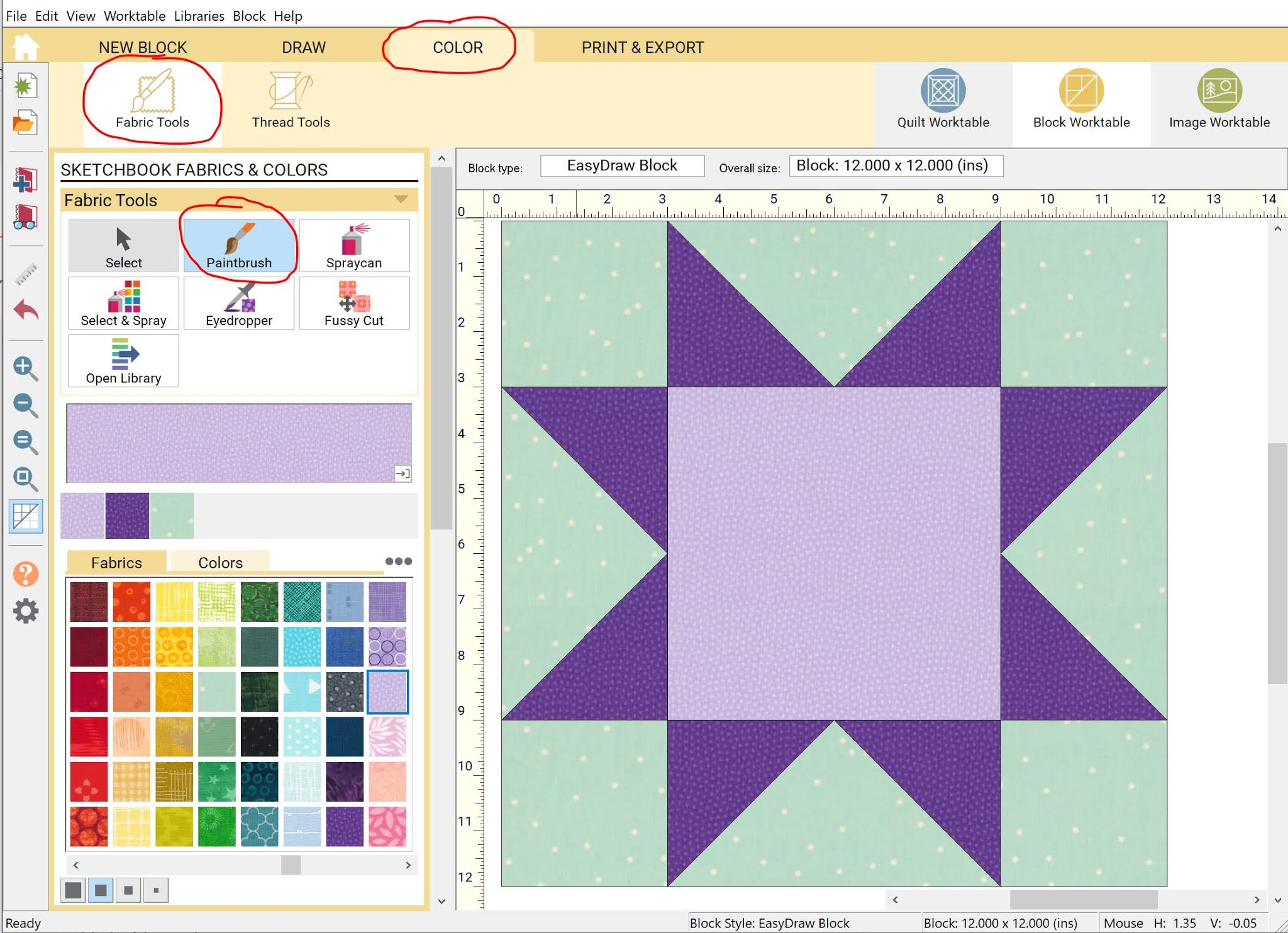Activate the Eyedropper tool

coord(239,304)
